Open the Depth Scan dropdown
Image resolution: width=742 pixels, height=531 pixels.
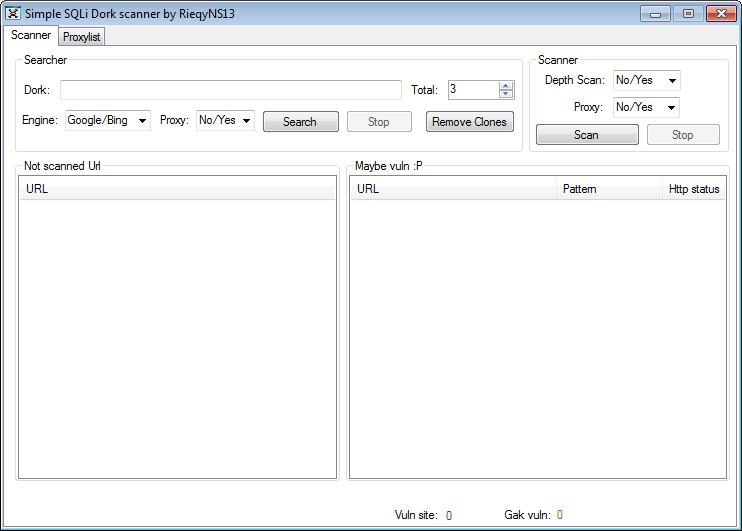click(x=646, y=80)
